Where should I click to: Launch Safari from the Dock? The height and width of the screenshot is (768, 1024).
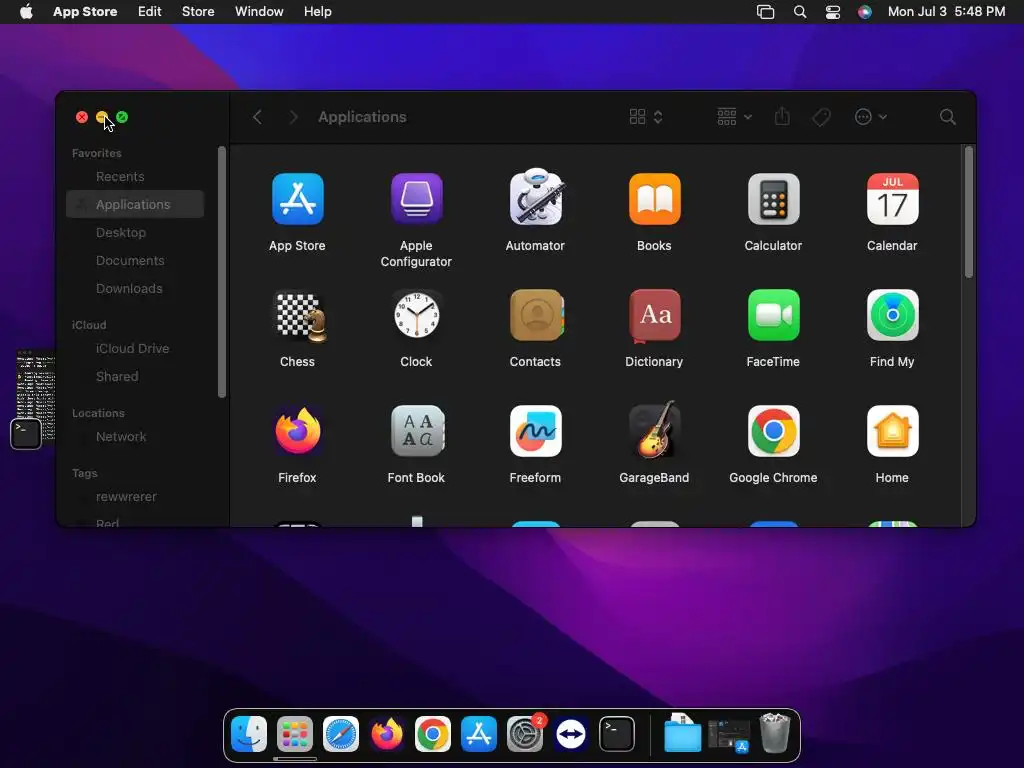point(341,734)
